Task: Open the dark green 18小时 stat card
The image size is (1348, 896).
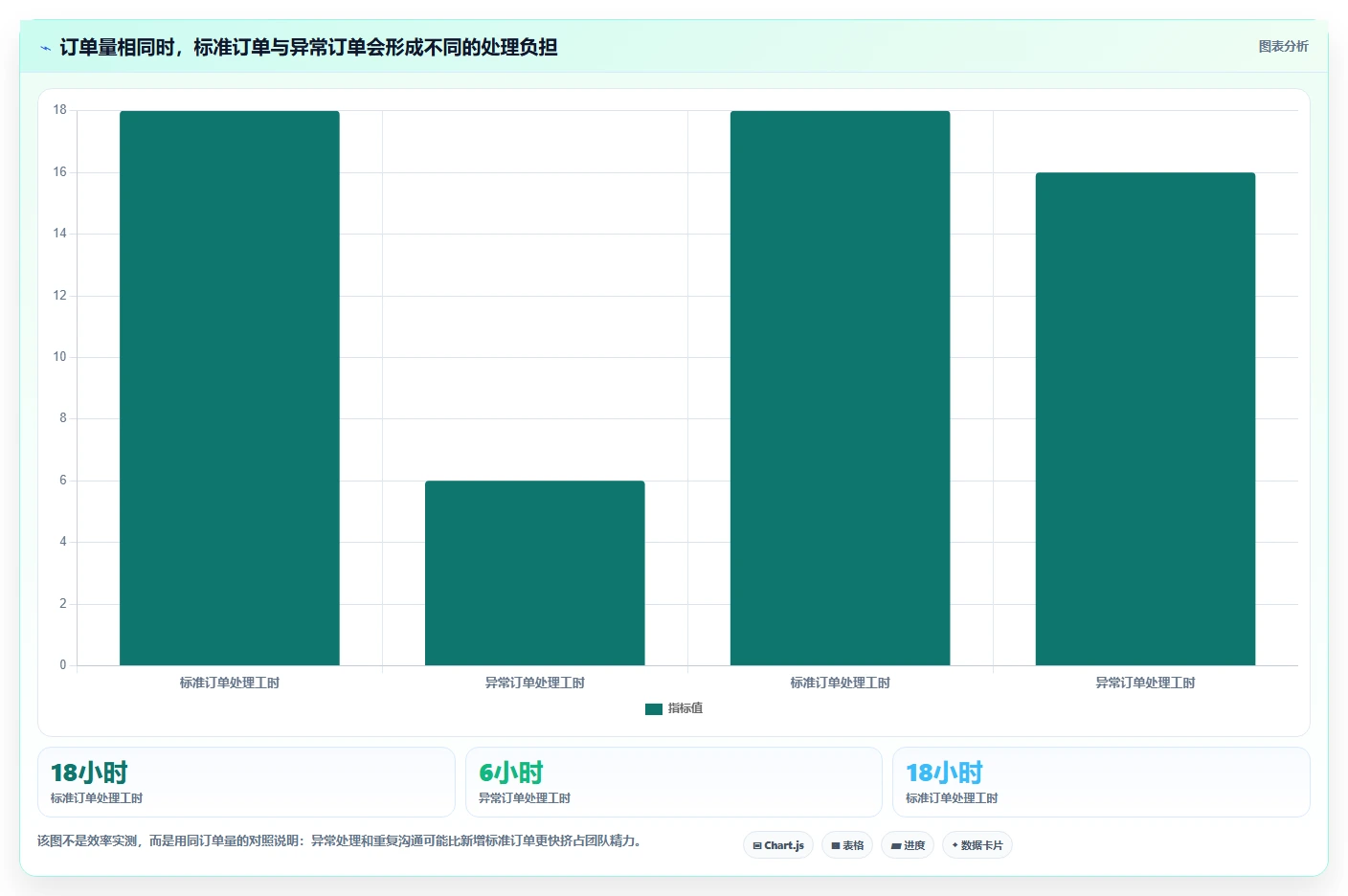Action: (246, 782)
